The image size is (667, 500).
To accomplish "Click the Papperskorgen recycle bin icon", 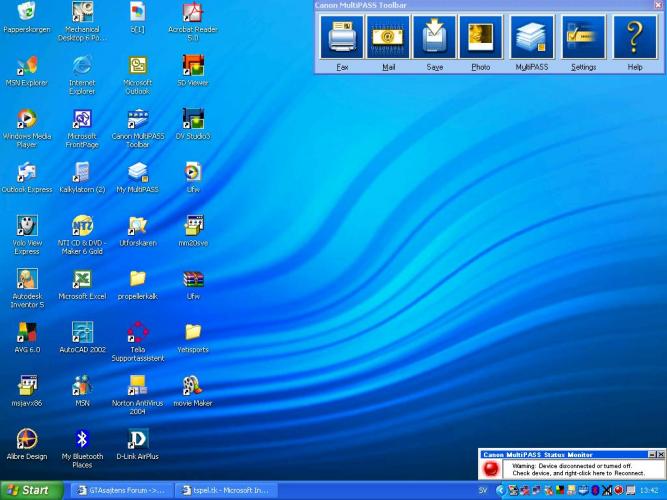I will coord(27,12).
